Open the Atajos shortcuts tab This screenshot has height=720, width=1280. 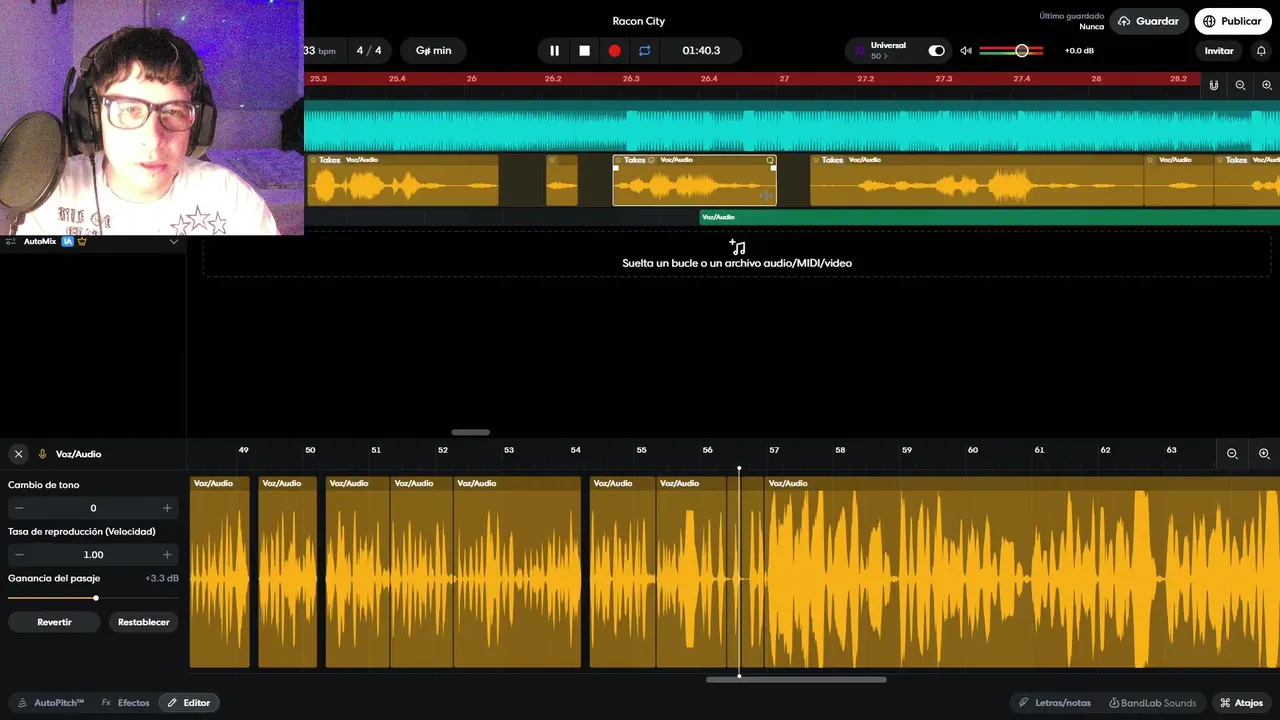click(x=1241, y=703)
